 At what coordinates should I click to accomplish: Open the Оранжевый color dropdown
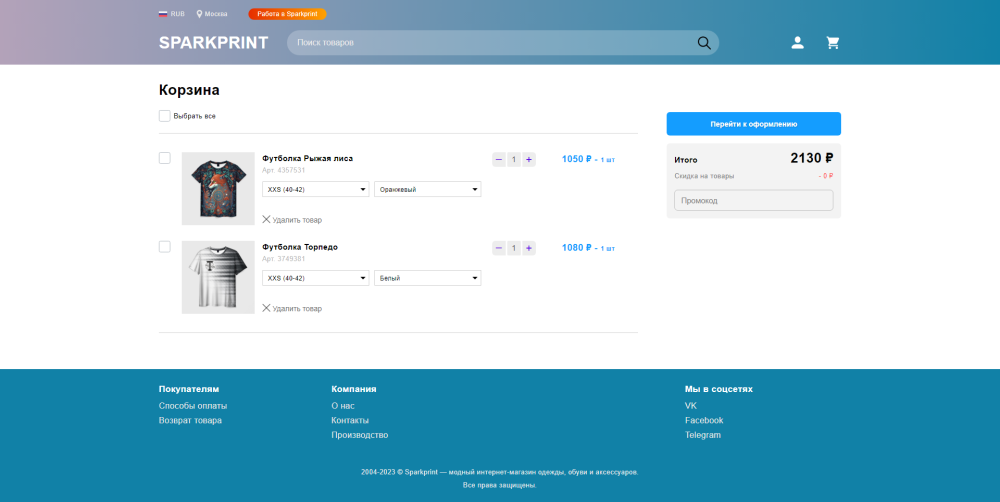[427, 189]
